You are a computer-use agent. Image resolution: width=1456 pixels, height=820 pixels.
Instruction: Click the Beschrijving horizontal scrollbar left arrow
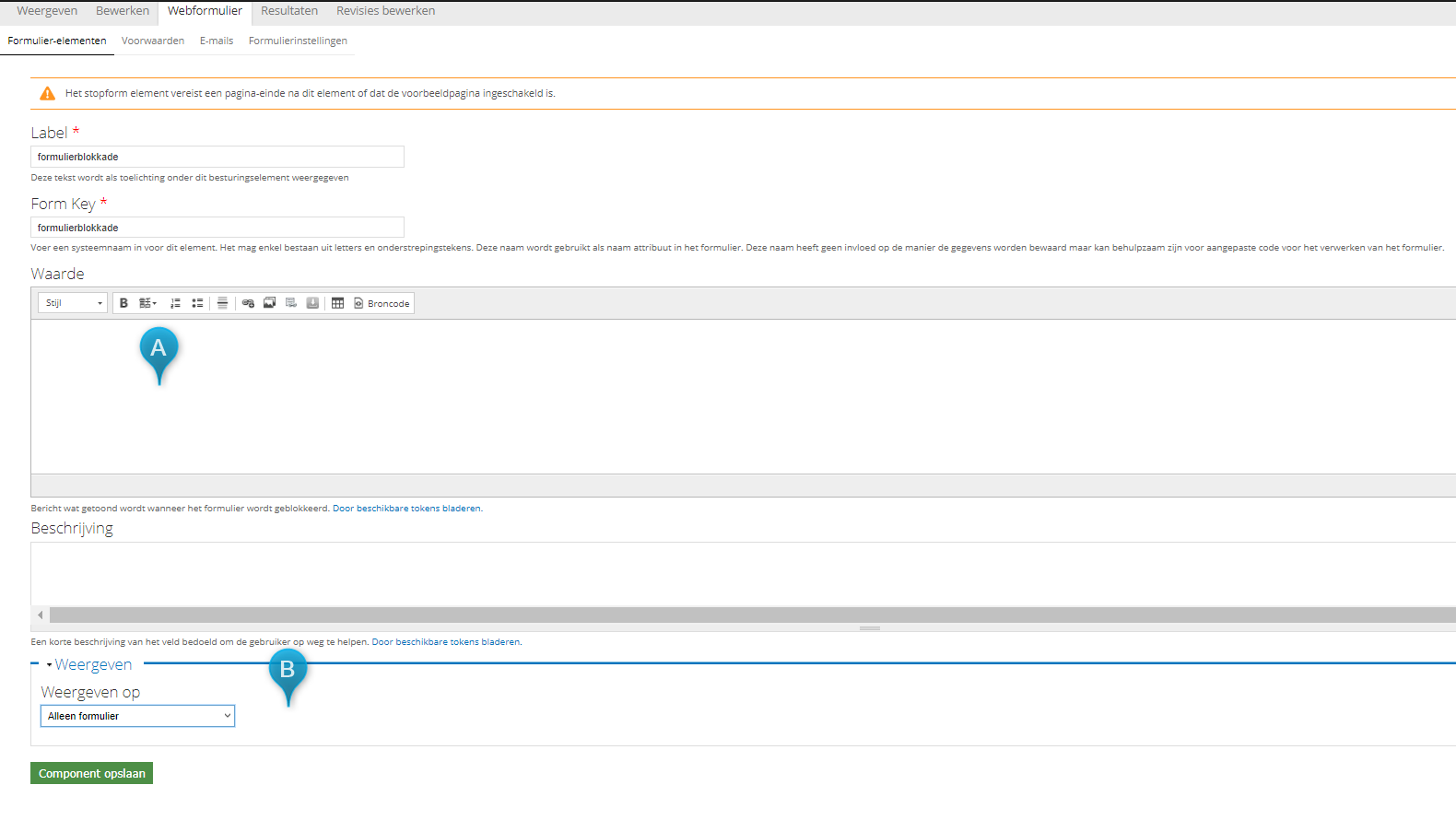point(40,615)
